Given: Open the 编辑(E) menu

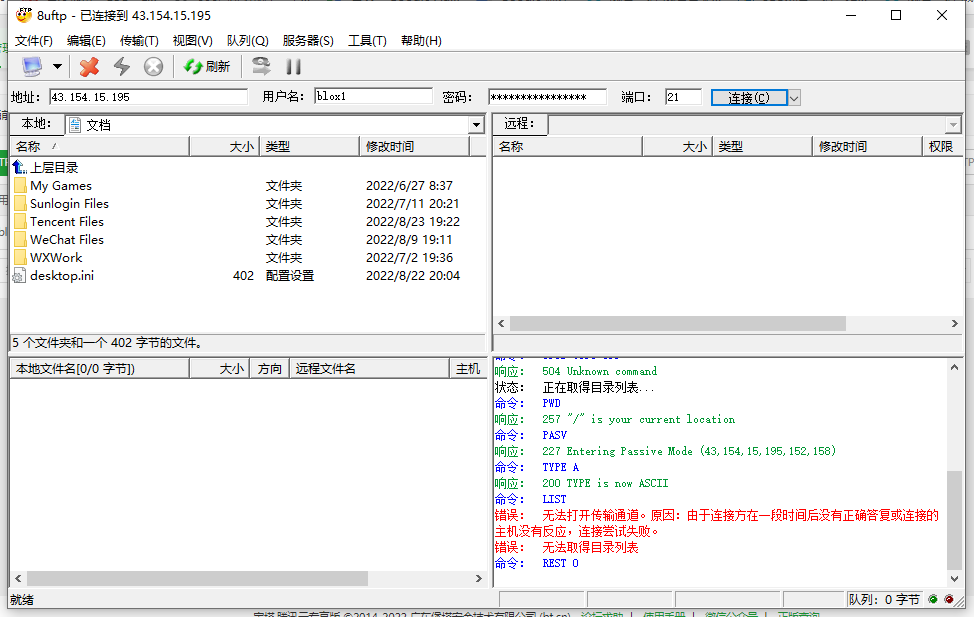Looking at the screenshot, I should [86, 40].
